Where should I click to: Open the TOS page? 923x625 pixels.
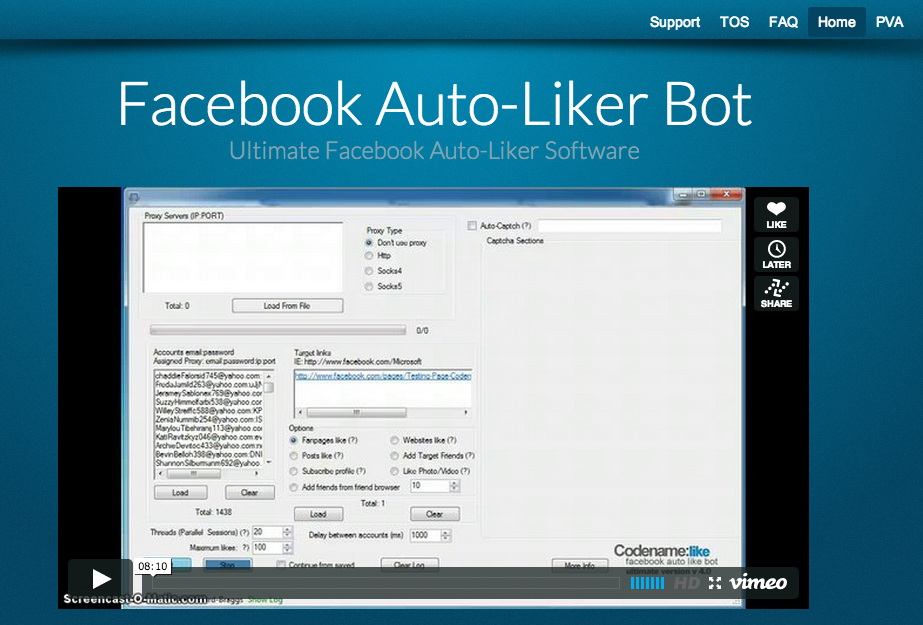coord(734,22)
